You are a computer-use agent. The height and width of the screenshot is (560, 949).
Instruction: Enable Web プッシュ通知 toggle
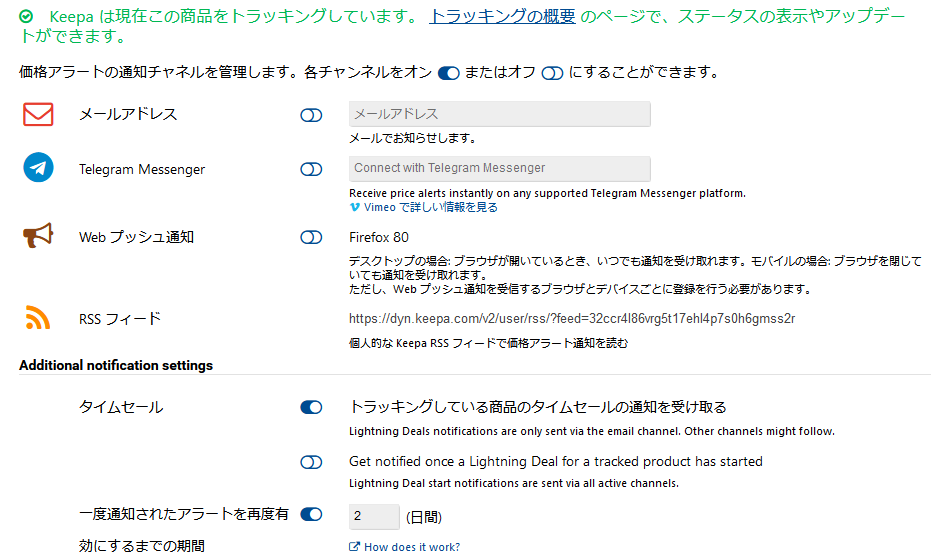[x=311, y=237]
